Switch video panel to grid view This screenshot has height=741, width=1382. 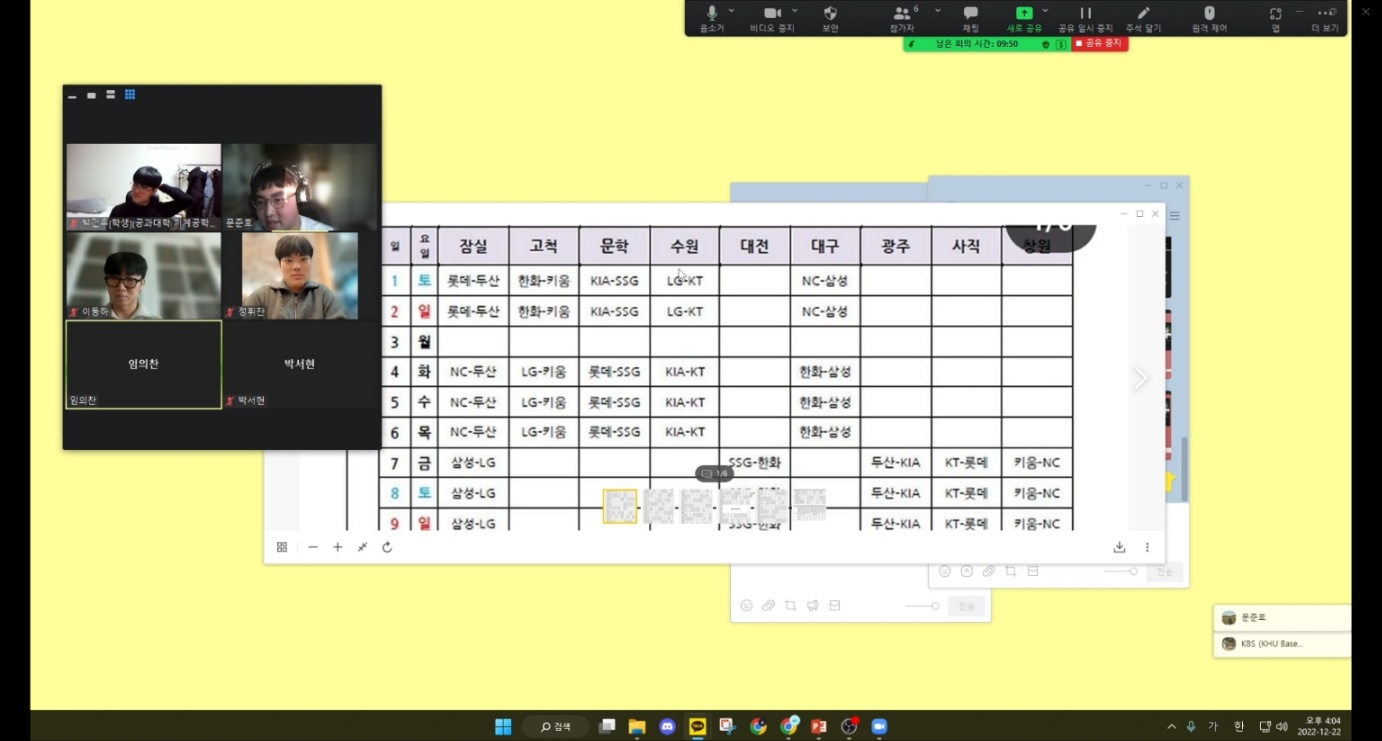point(130,95)
